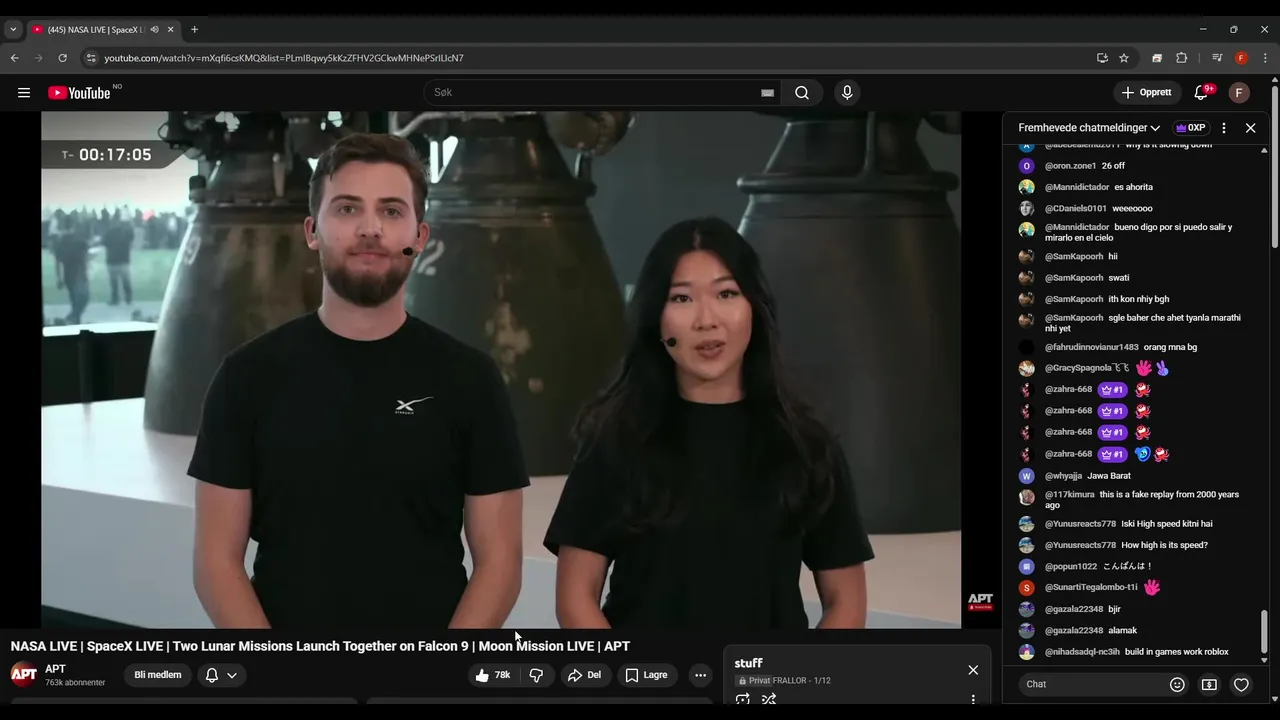Click the address bar URL
The width and height of the screenshot is (1280, 720).
(x=284, y=58)
